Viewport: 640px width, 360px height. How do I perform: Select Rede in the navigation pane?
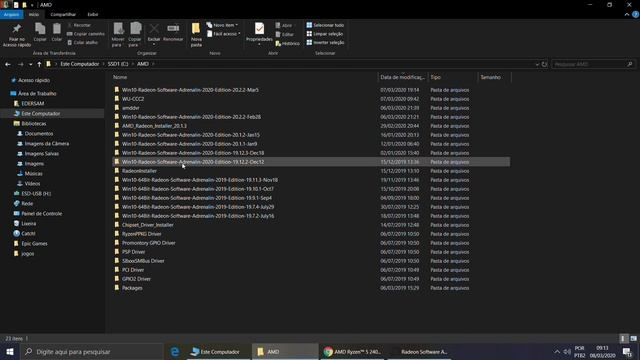point(27,203)
